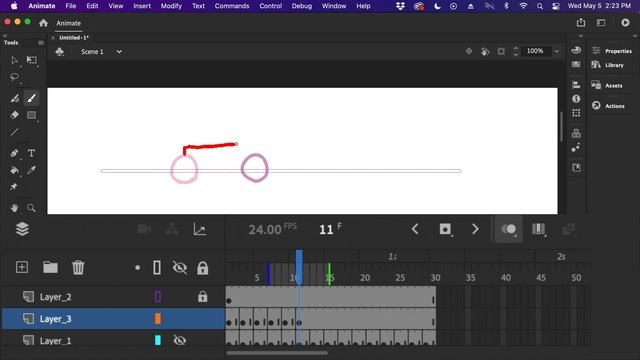Screen dimensions: 640x360
Task: Click Layer_3 orange color swatch
Action: tap(158, 318)
